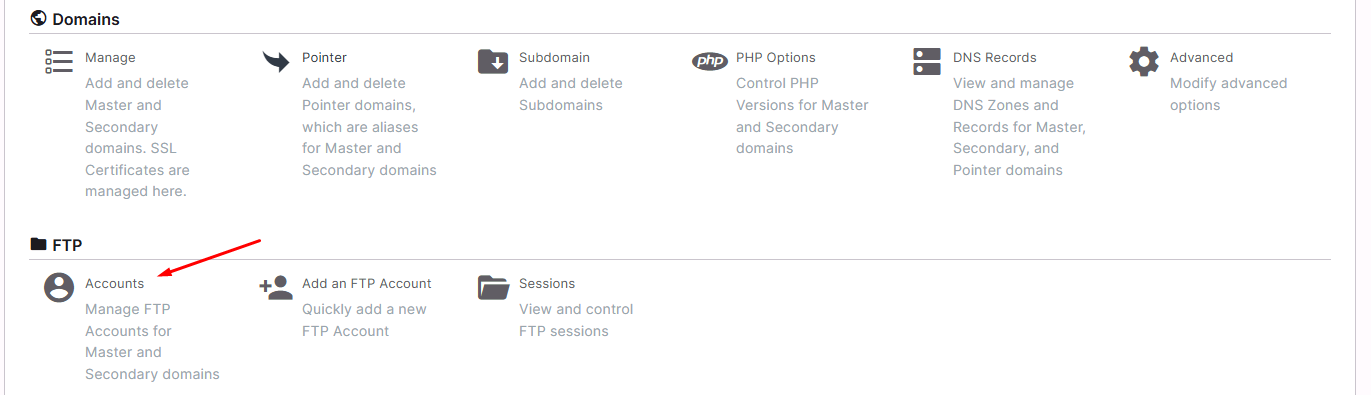Screen dimensions: 1371x395
Task: Click the Sessions open folder icon
Action: 494,287
